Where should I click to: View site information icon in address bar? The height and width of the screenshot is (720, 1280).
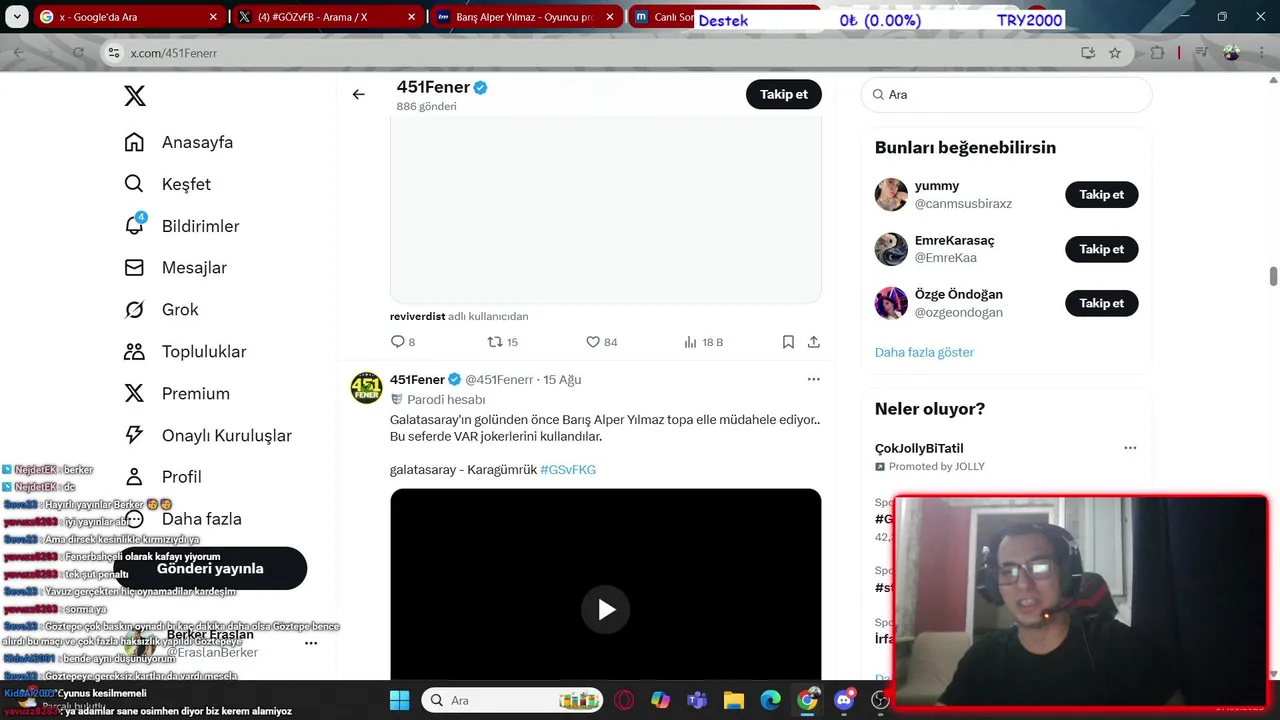pos(115,53)
